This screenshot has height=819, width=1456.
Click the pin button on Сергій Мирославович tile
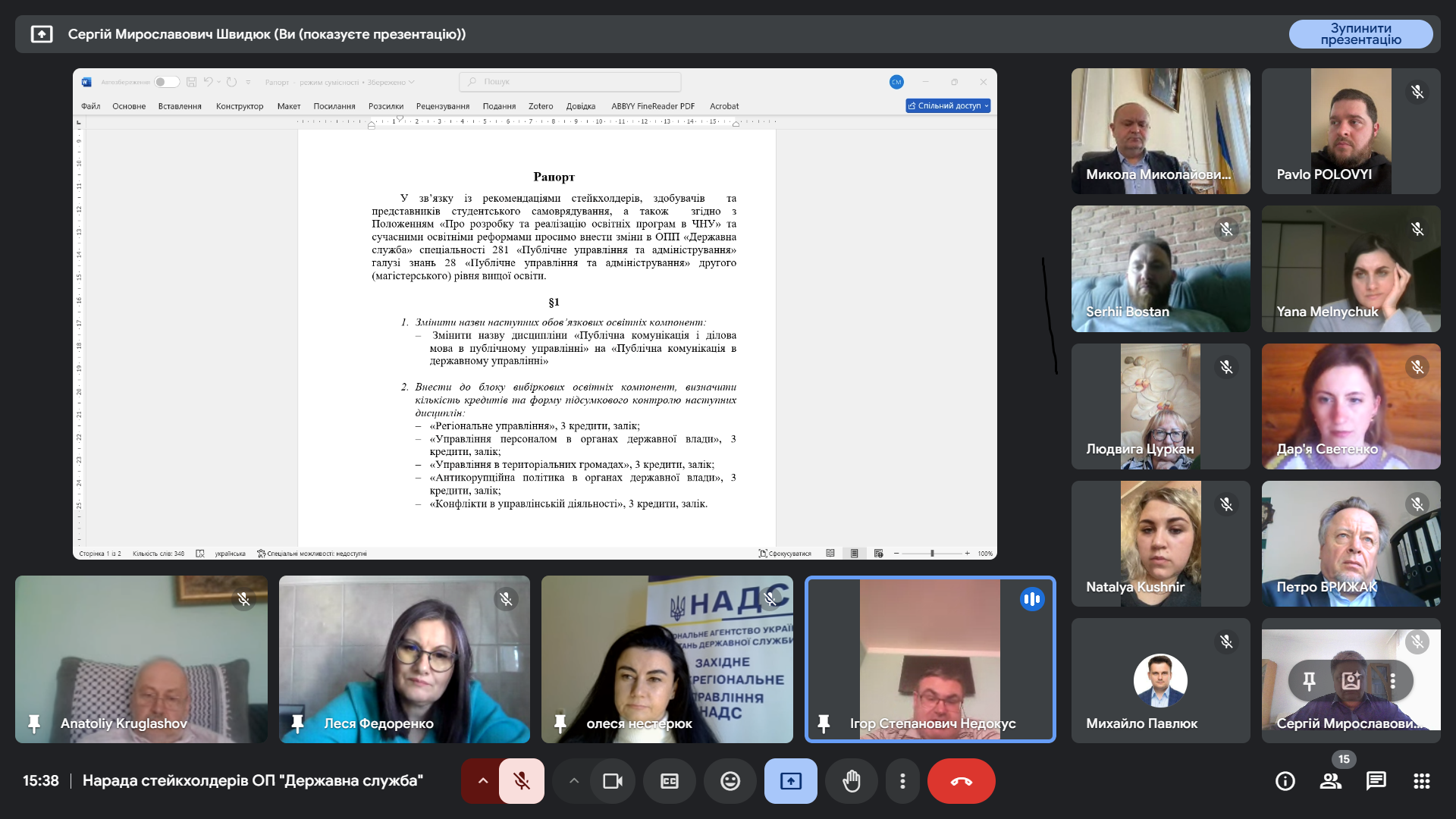(1309, 681)
